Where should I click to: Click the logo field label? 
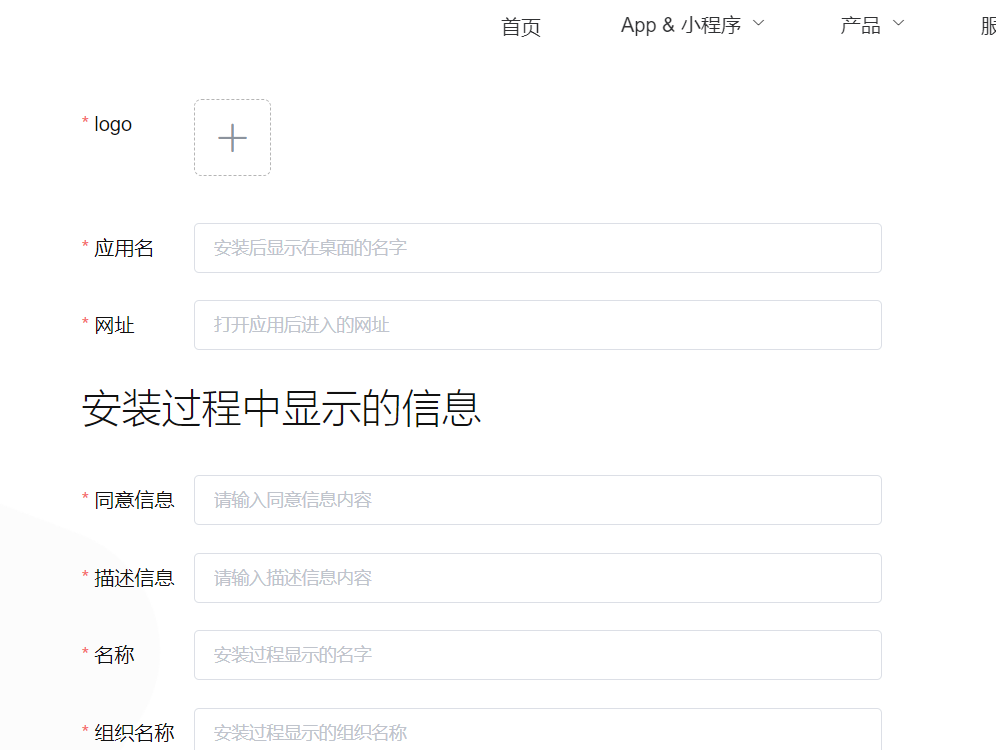point(113,124)
